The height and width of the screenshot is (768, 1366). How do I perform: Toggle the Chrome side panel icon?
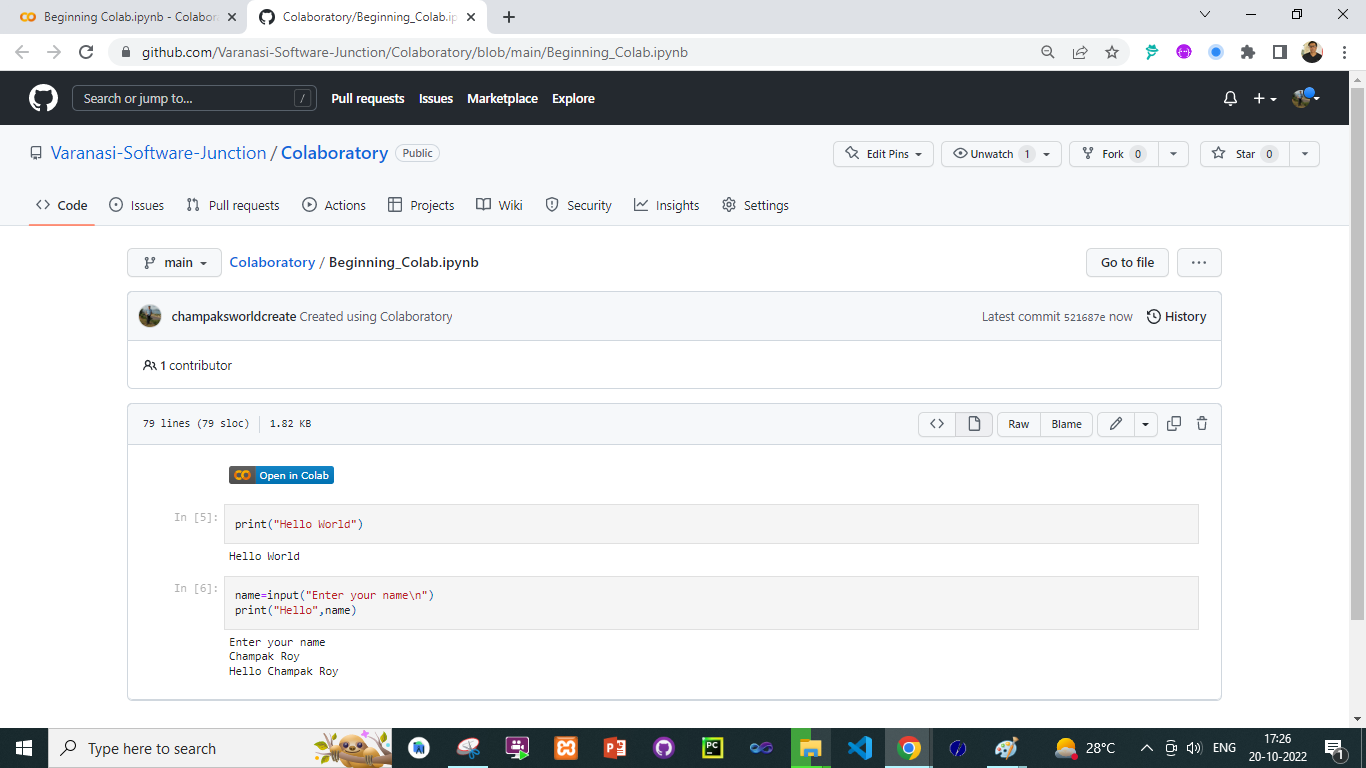pyautogui.click(x=1279, y=52)
